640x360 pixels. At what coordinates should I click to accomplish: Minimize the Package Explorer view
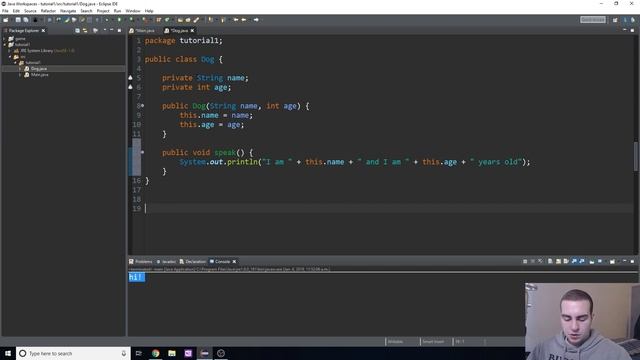[x=111, y=30]
